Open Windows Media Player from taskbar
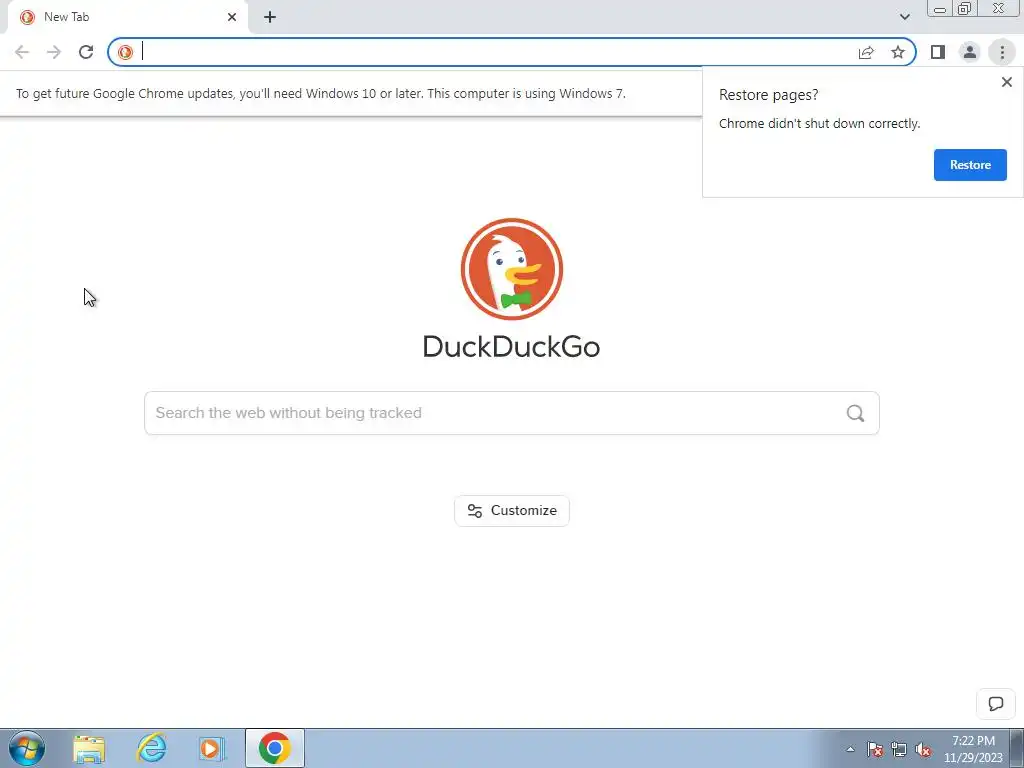This screenshot has width=1024, height=768. pos(212,748)
